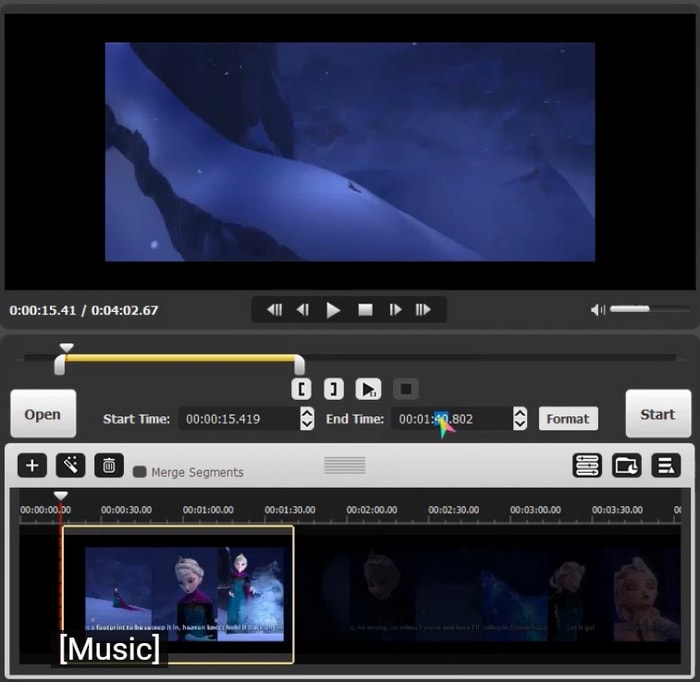Click the Format button
This screenshot has width=700, height=682.
click(x=568, y=419)
